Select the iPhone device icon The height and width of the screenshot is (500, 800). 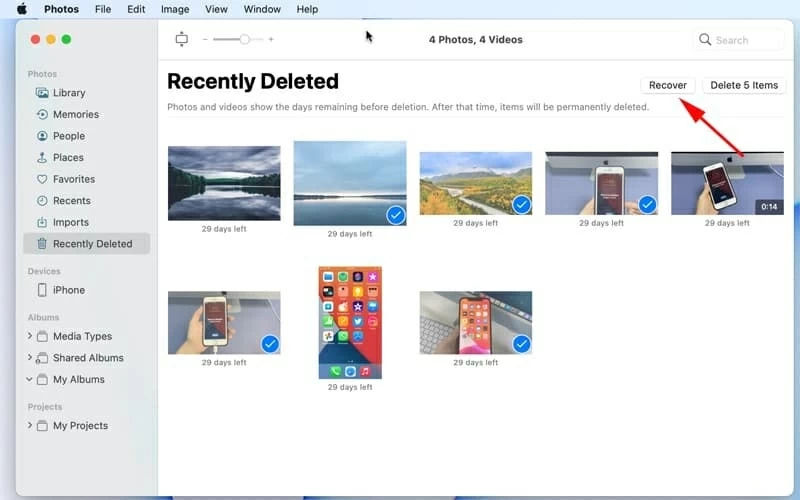pyautogui.click(x=42, y=290)
